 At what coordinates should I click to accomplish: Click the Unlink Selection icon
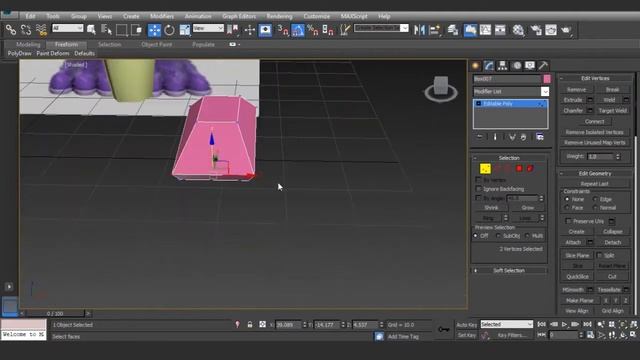pyautogui.click(x=26, y=30)
